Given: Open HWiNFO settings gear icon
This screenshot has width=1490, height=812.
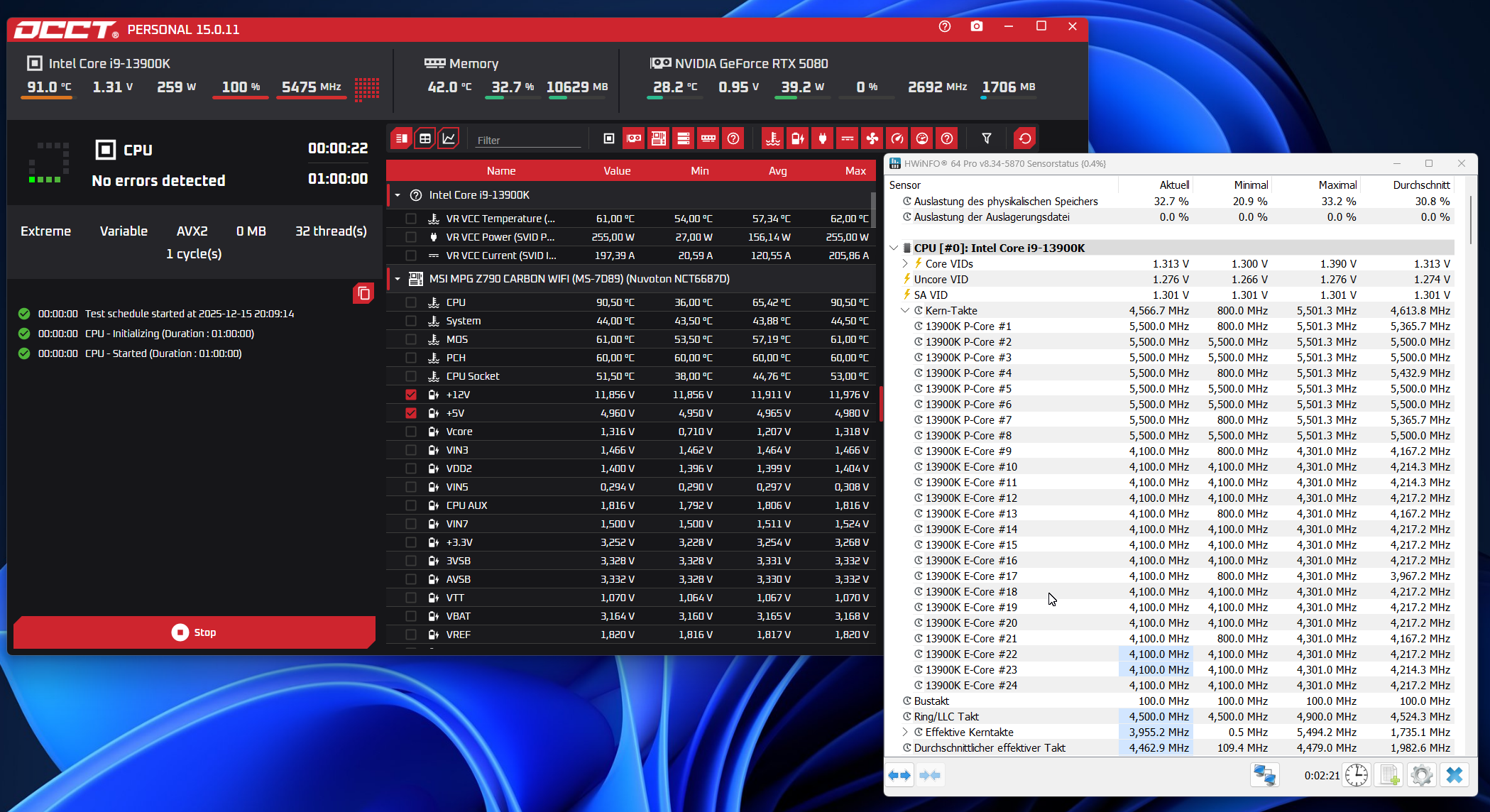Looking at the screenshot, I should click(x=1421, y=775).
